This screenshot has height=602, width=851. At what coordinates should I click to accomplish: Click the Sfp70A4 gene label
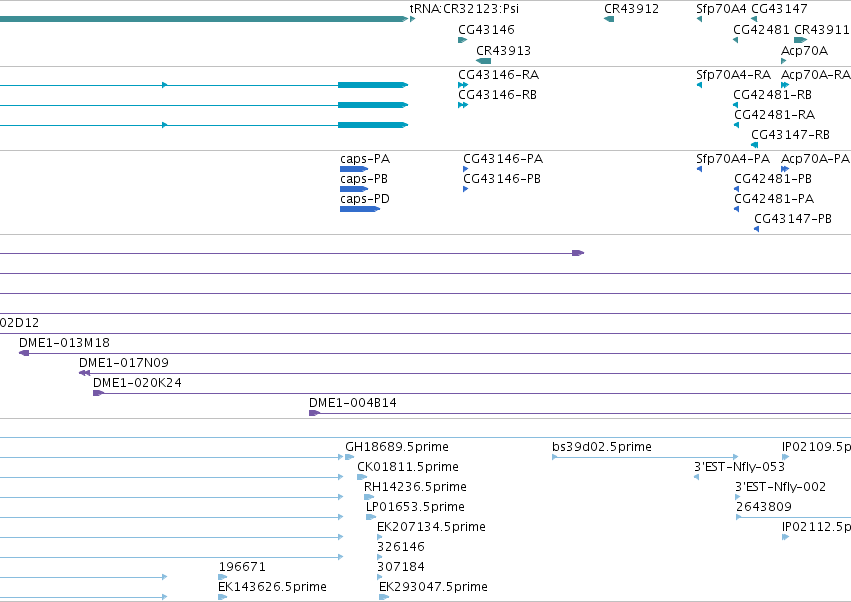coord(721,9)
